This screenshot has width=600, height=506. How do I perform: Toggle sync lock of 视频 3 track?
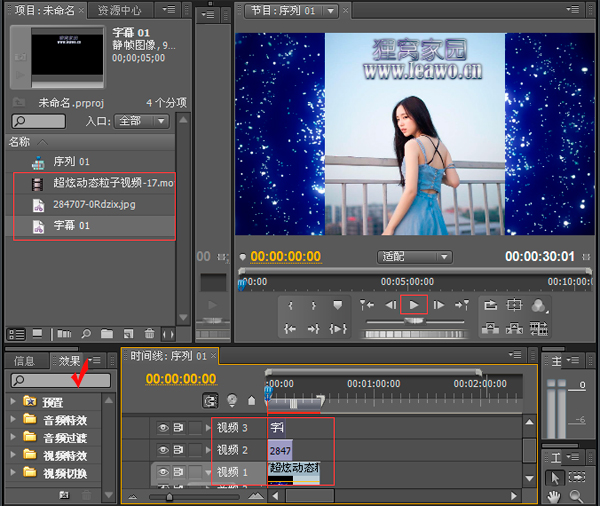pyautogui.click(x=178, y=428)
